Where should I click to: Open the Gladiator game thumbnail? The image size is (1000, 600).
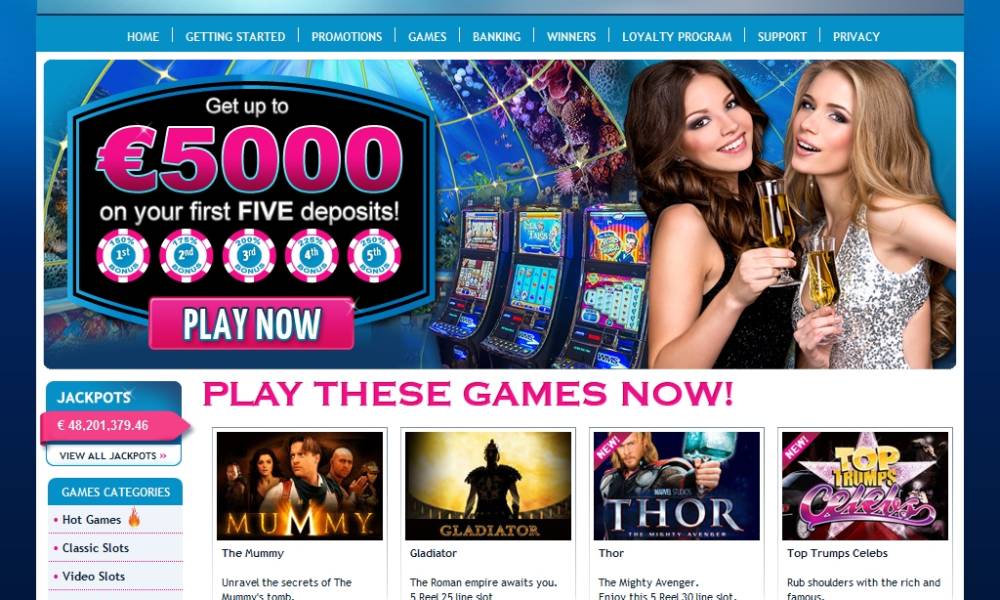(488, 486)
